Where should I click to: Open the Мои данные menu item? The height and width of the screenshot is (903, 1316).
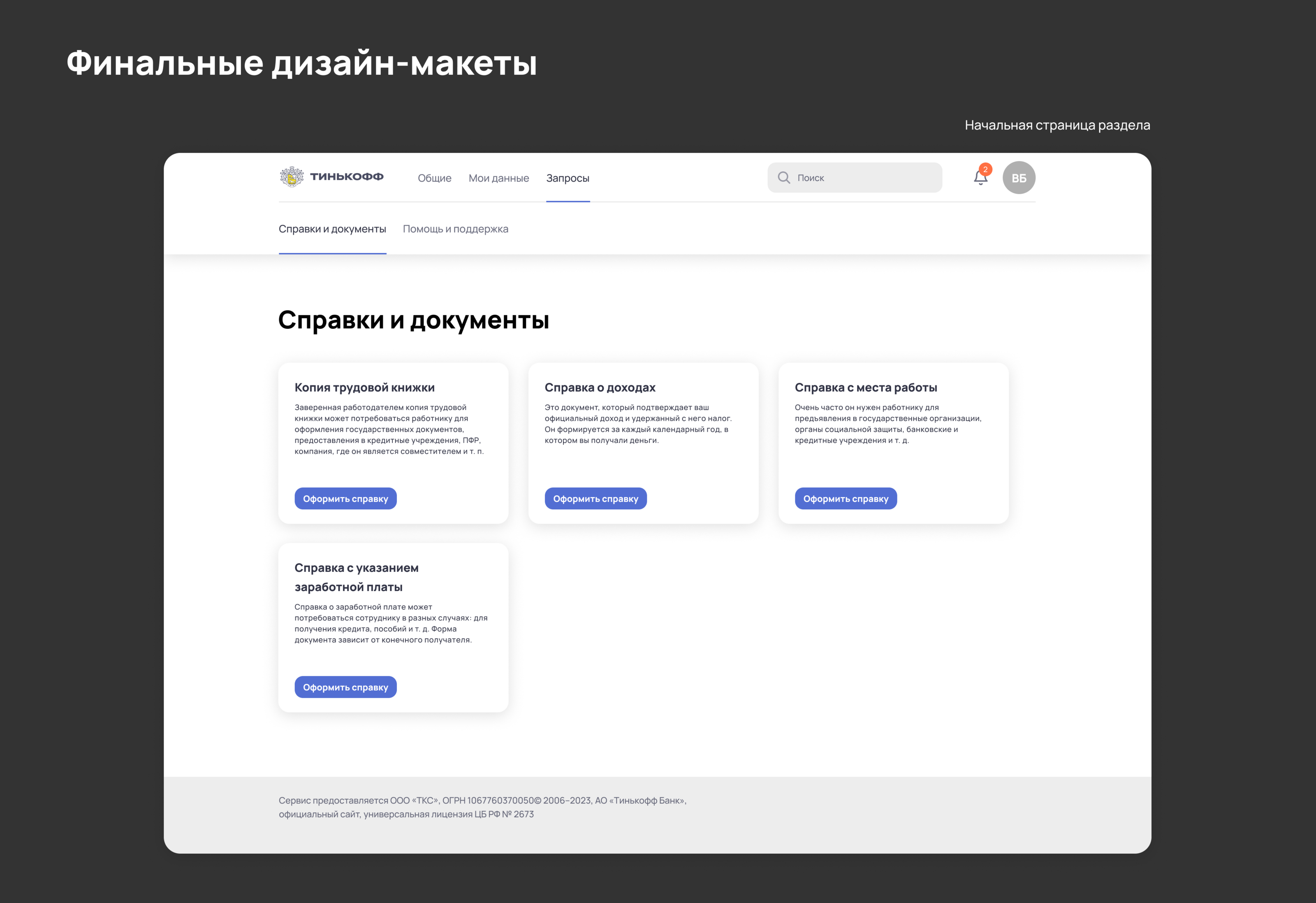[498, 179]
